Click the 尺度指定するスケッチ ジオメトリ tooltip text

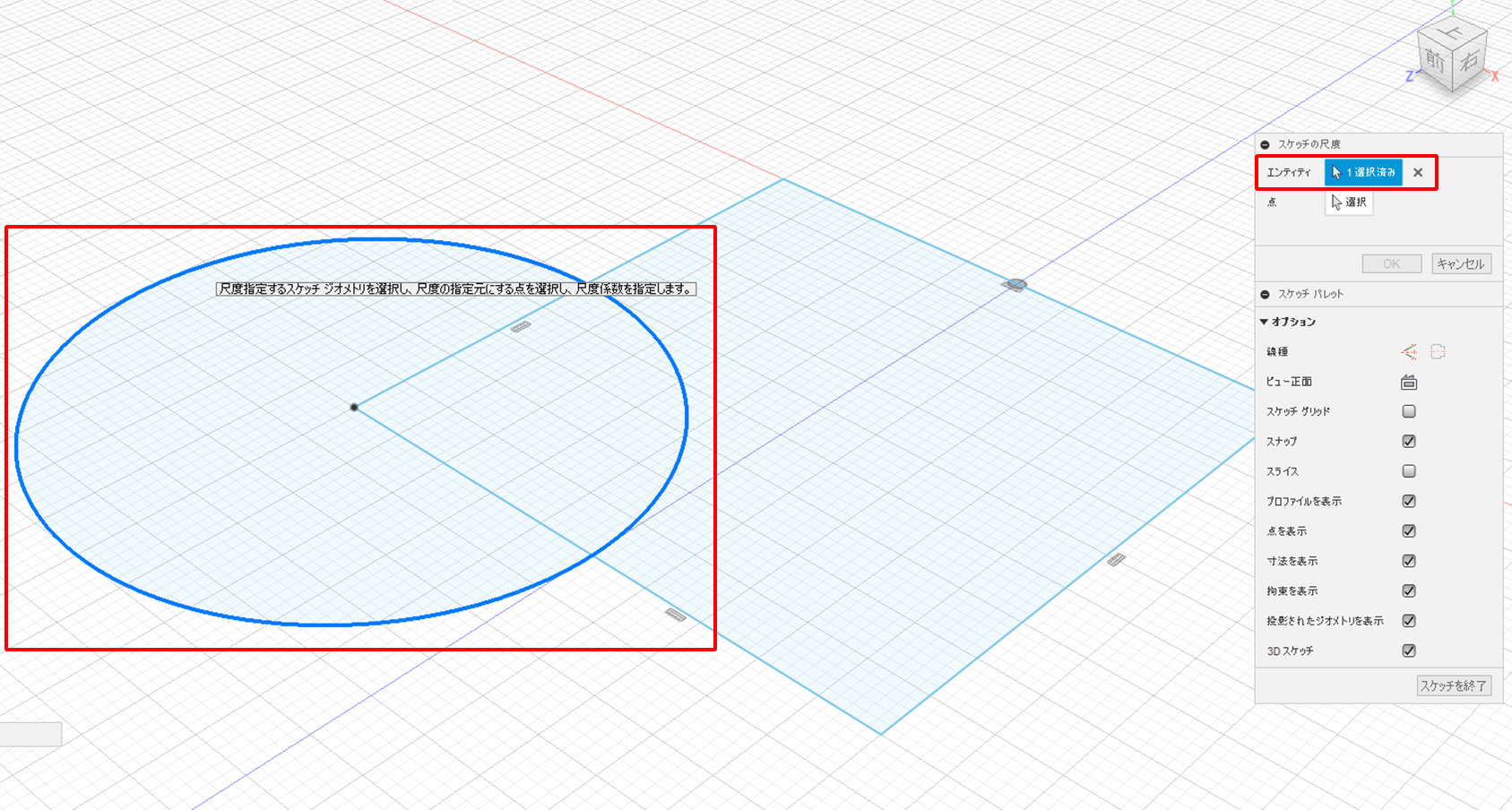coord(456,289)
